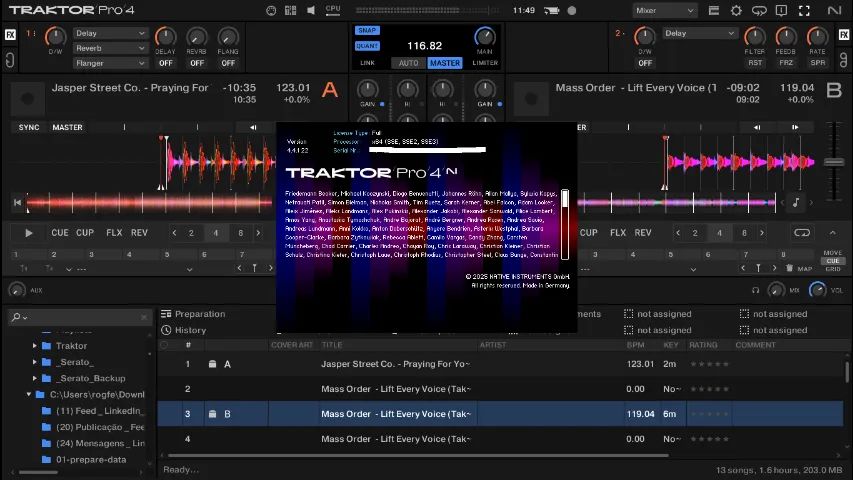Activate REV reverse on Deck B
The width and height of the screenshot is (853, 480).
pos(643,233)
